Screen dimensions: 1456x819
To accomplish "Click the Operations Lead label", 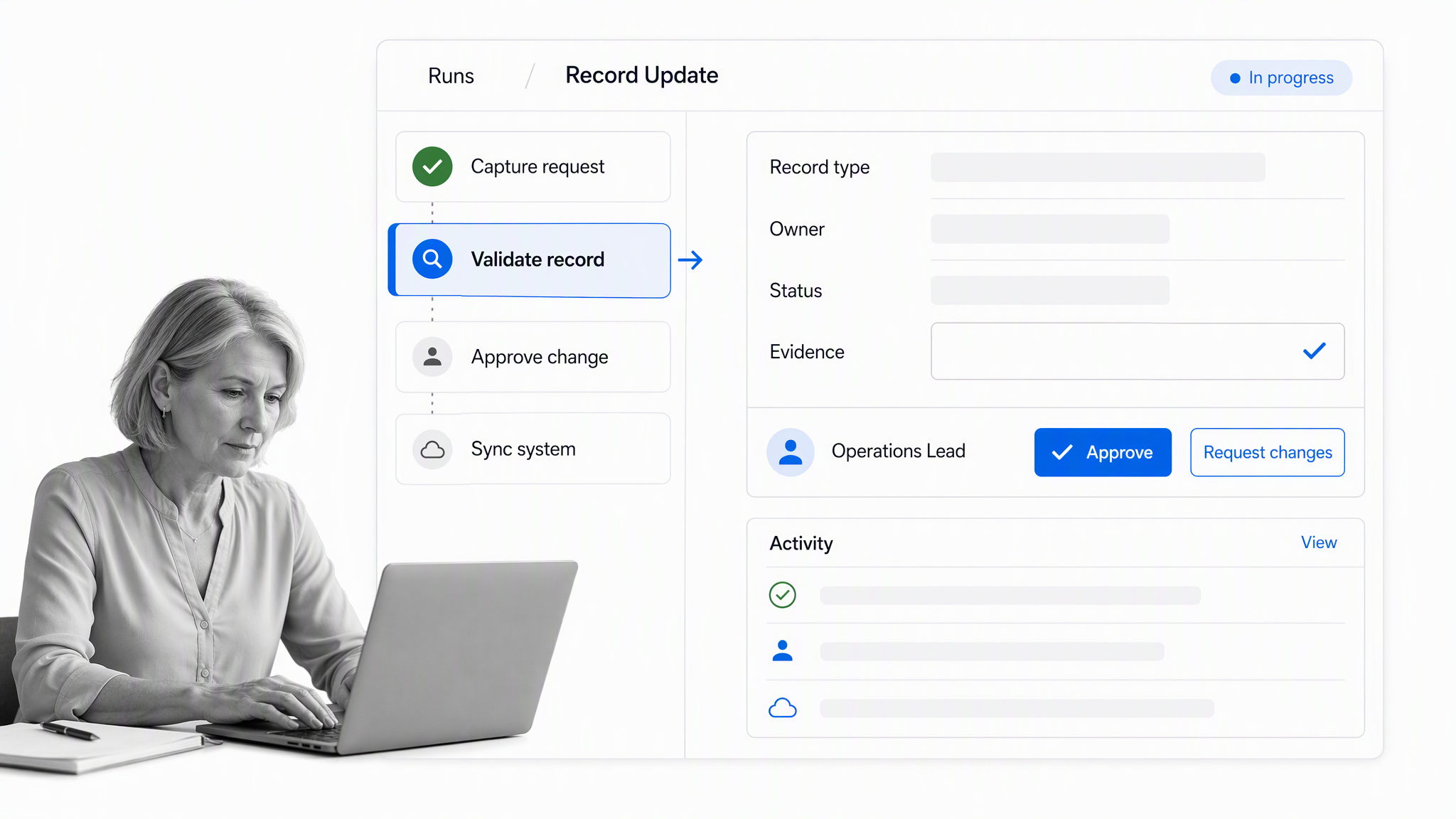I will pos(898,451).
